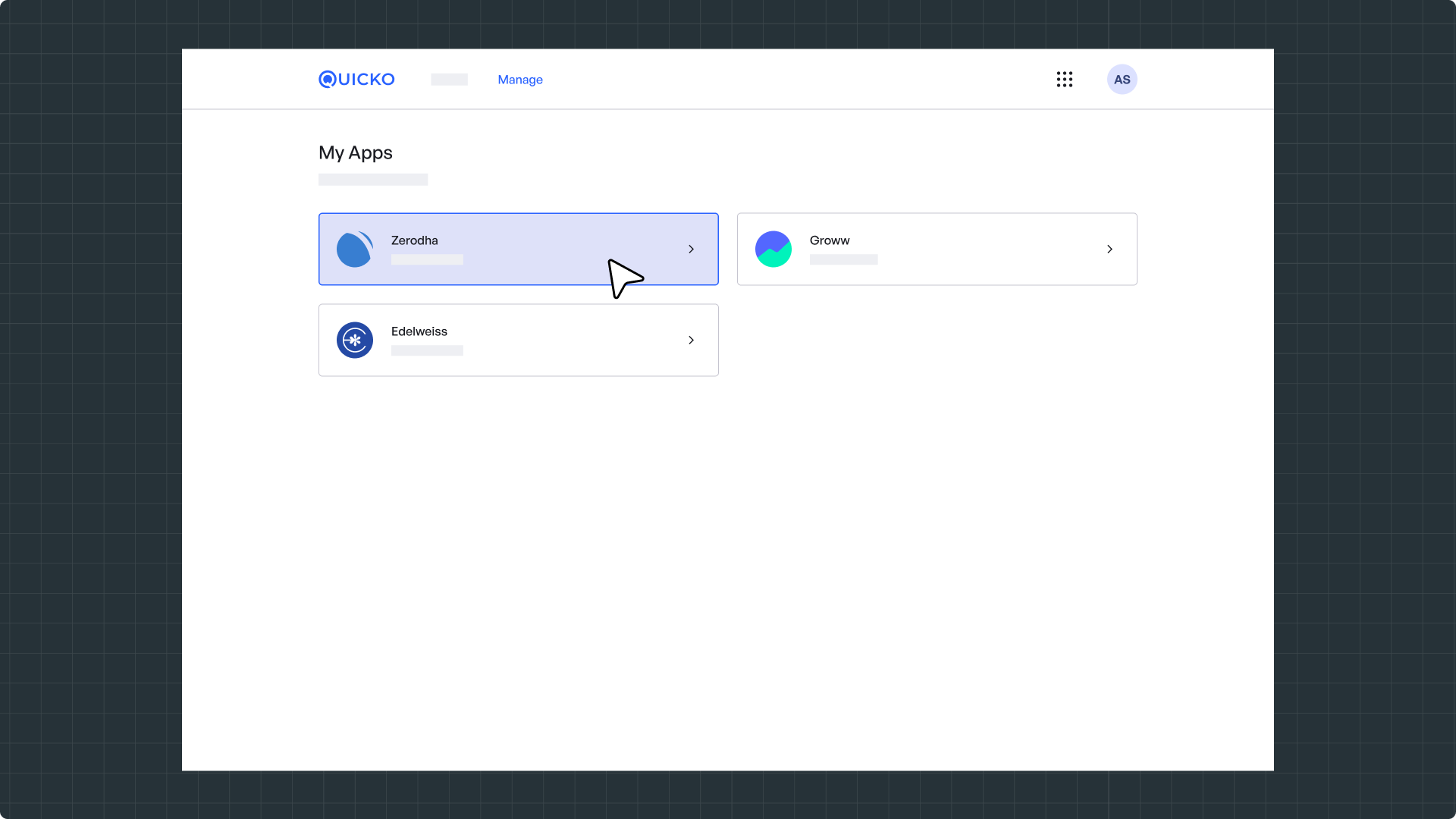Screen dimensions: 1456x819
Task: Click the My Apps heading
Action: (356, 153)
